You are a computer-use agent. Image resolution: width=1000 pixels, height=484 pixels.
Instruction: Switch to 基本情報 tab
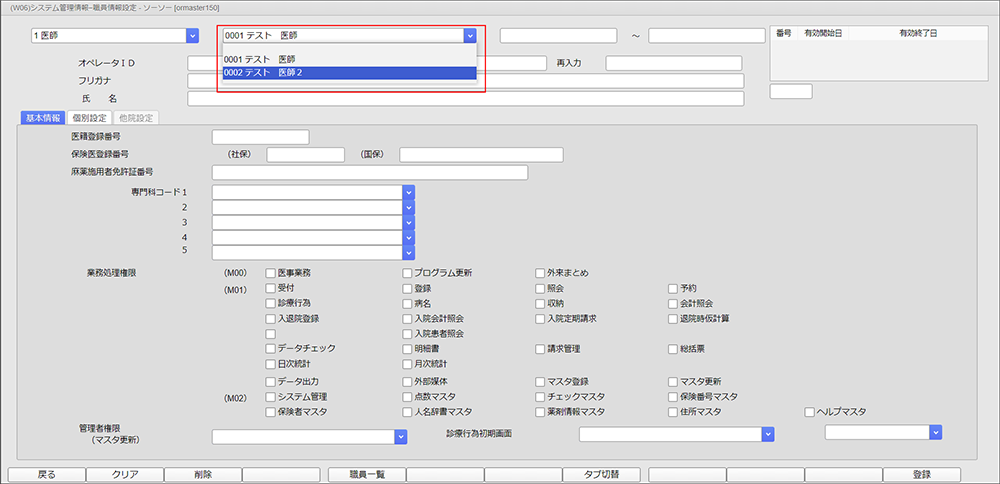(x=43, y=118)
